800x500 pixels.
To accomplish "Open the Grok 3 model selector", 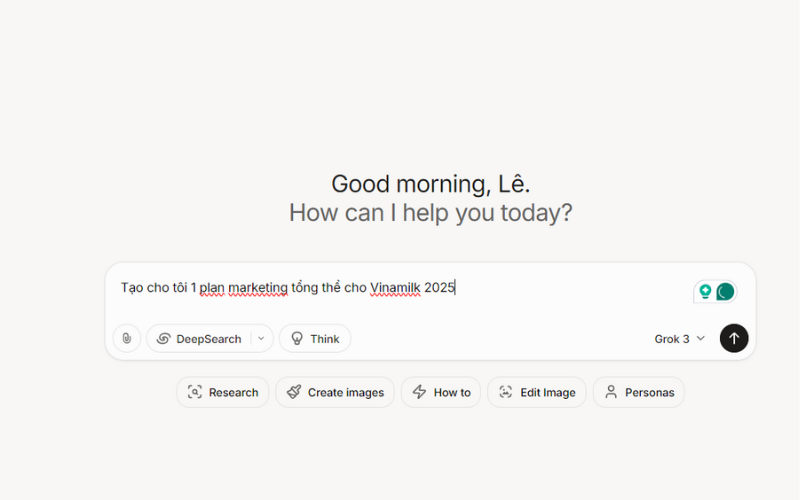I will coord(680,339).
